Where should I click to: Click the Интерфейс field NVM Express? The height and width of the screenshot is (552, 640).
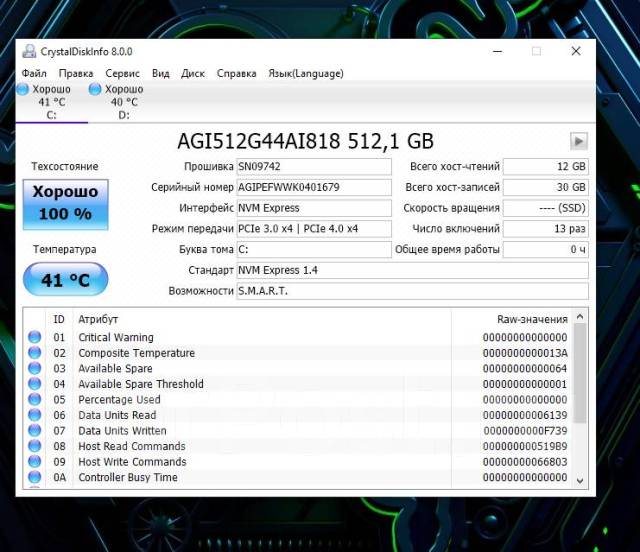[x=314, y=208]
